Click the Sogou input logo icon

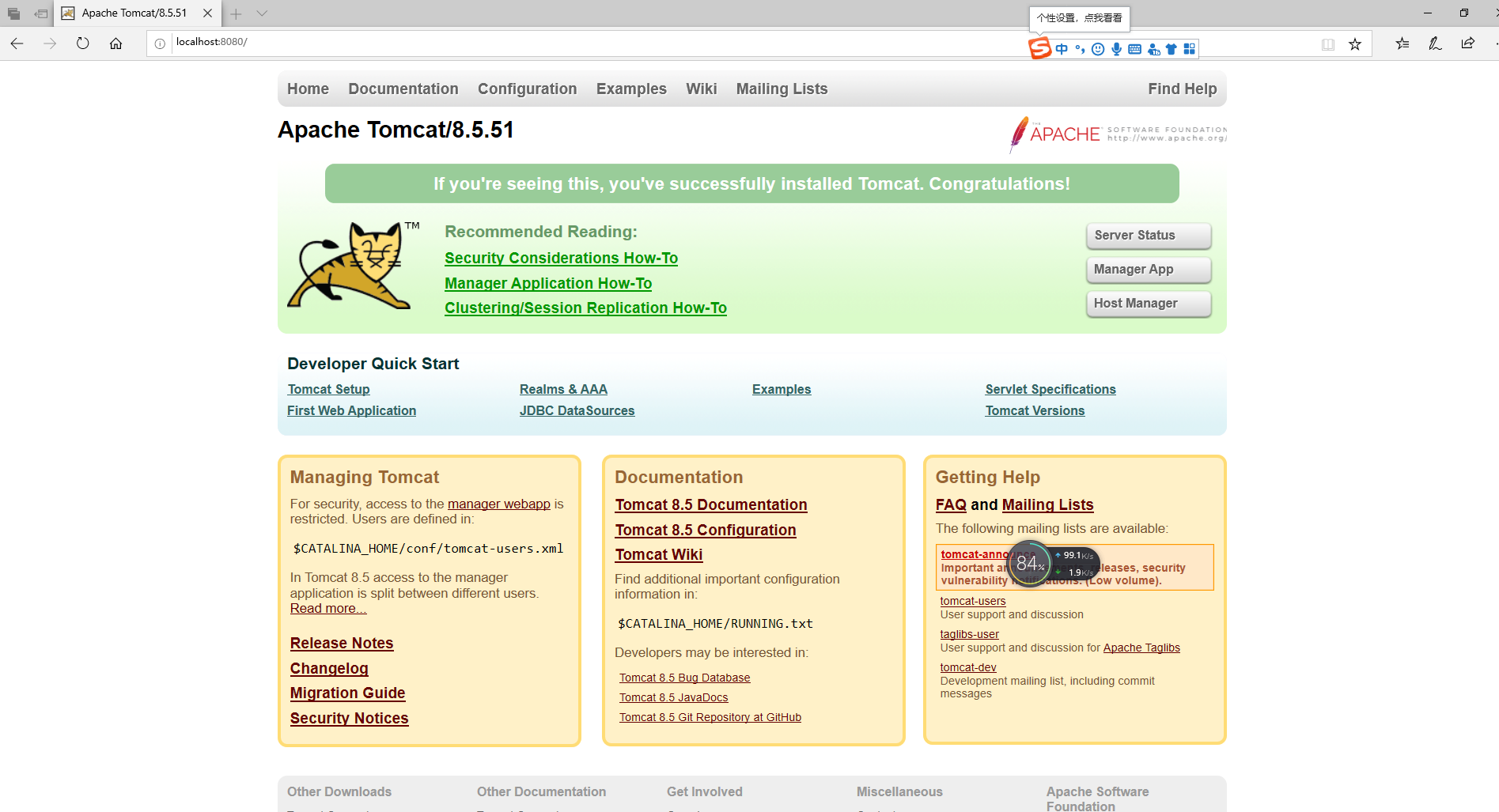click(x=1041, y=49)
